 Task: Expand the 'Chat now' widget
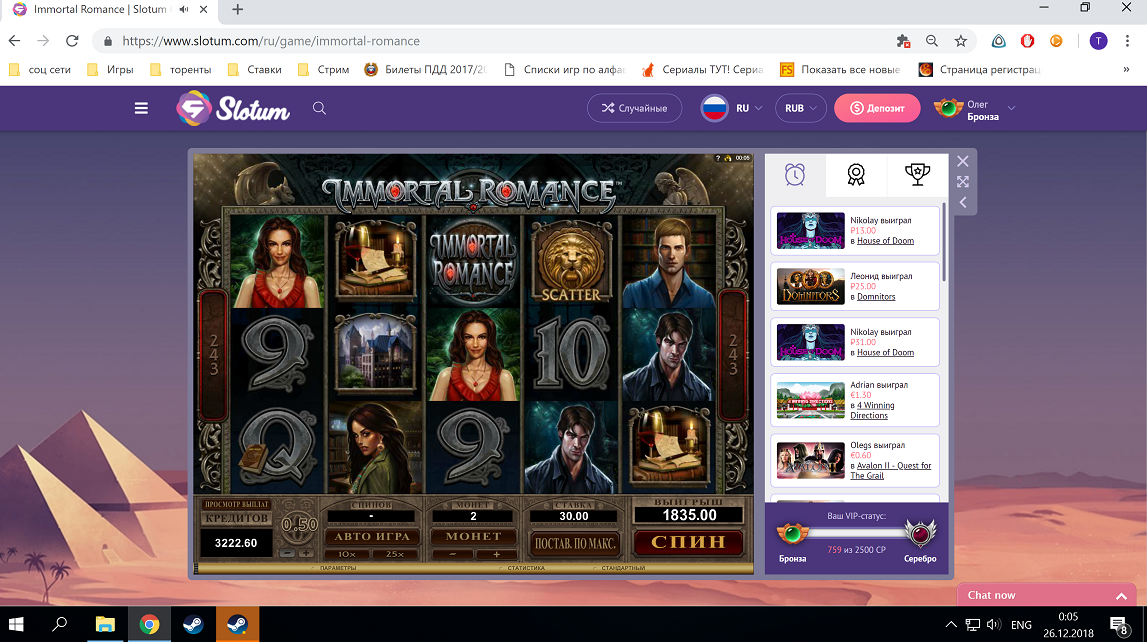pyautogui.click(x=1048, y=595)
